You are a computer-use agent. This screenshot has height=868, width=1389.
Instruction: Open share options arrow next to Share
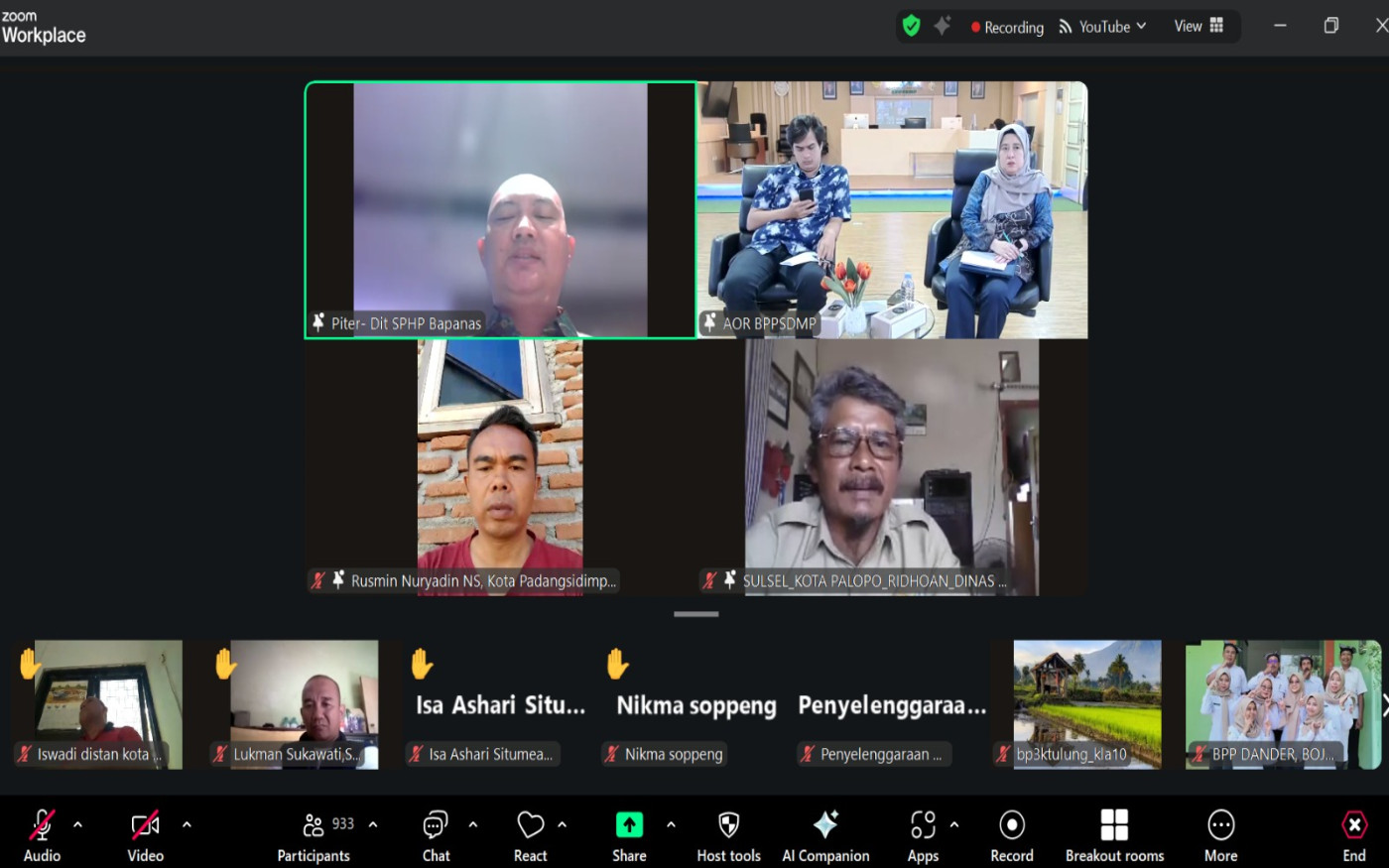[672, 824]
